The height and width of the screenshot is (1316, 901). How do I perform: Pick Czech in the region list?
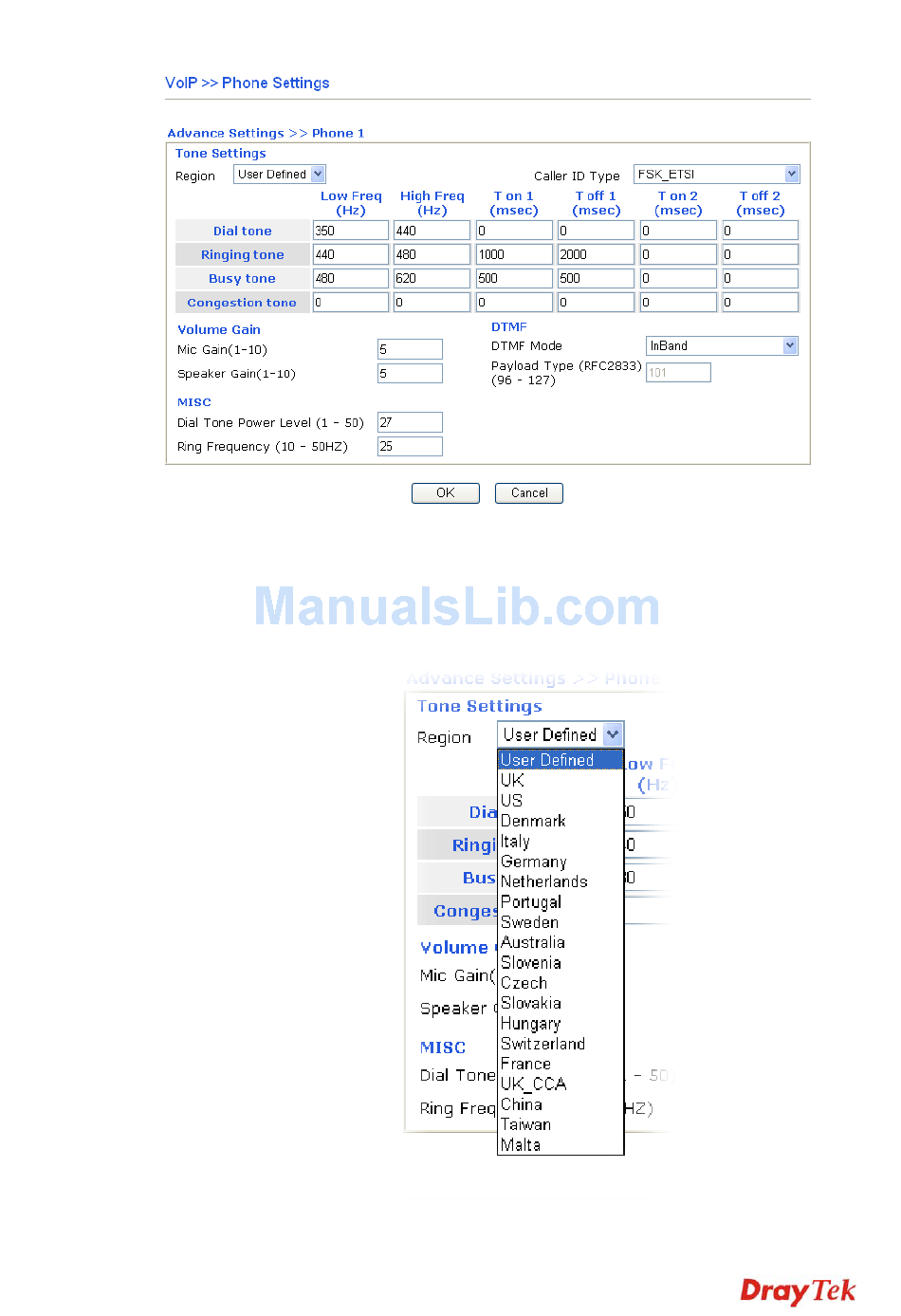coord(561,983)
